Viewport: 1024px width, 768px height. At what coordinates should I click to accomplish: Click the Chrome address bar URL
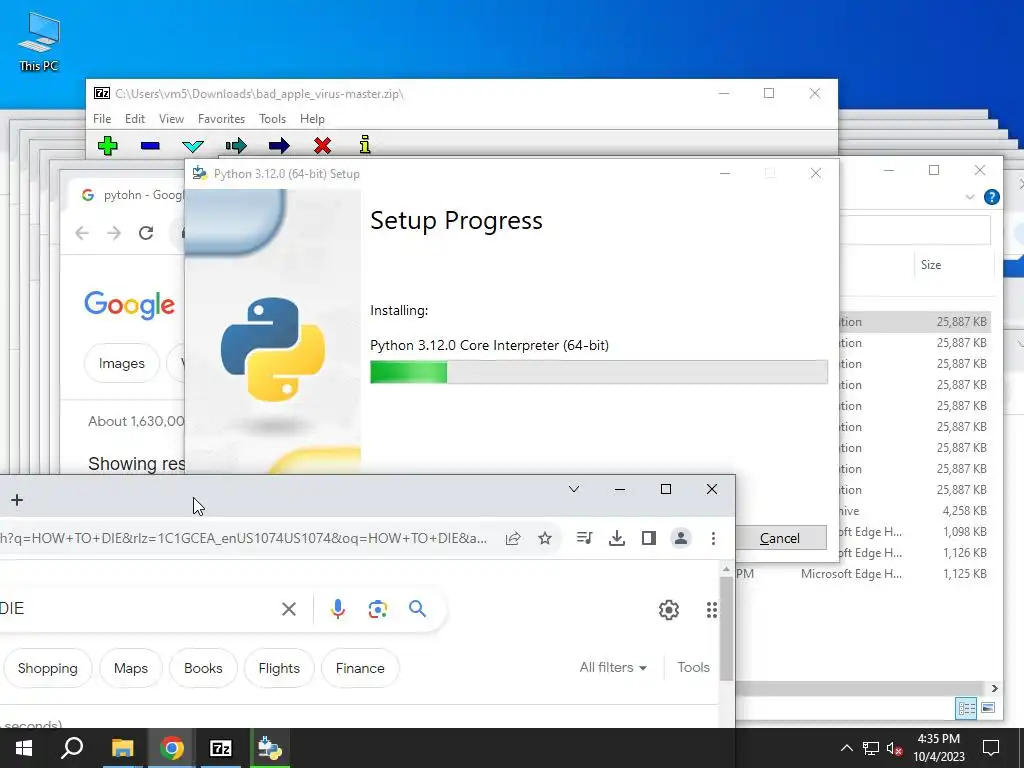click(244, 538)
